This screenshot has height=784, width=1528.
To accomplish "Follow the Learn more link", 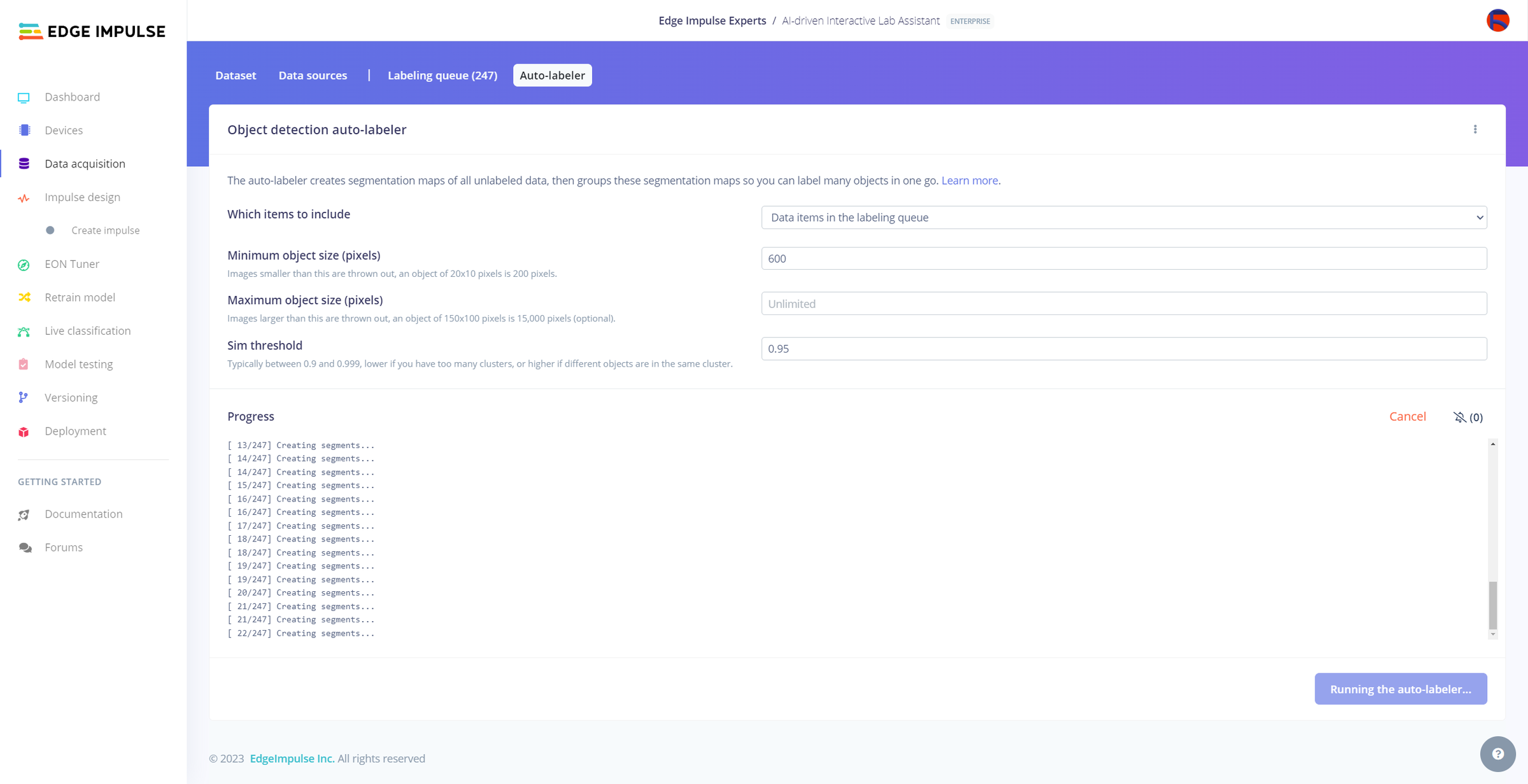I will coord(970,180).
